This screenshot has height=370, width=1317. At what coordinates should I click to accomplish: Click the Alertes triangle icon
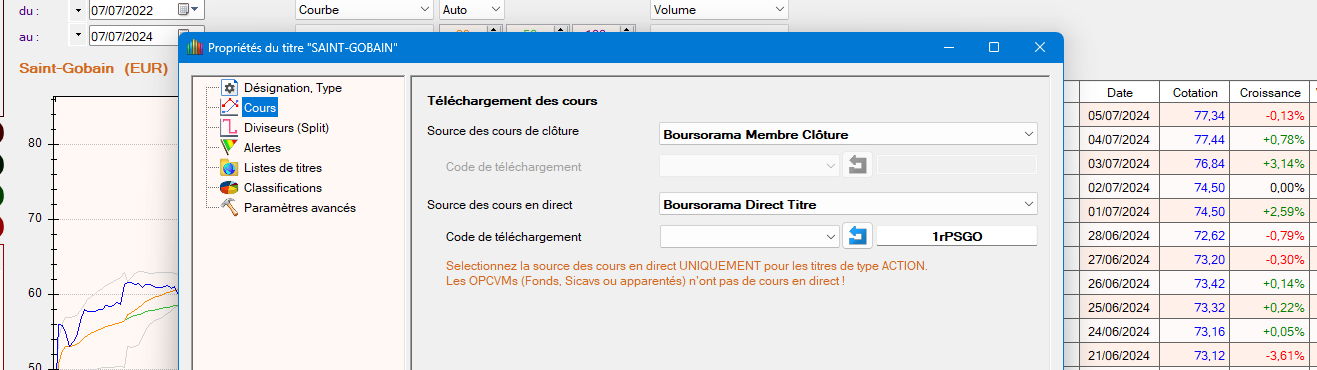point(229,147)
